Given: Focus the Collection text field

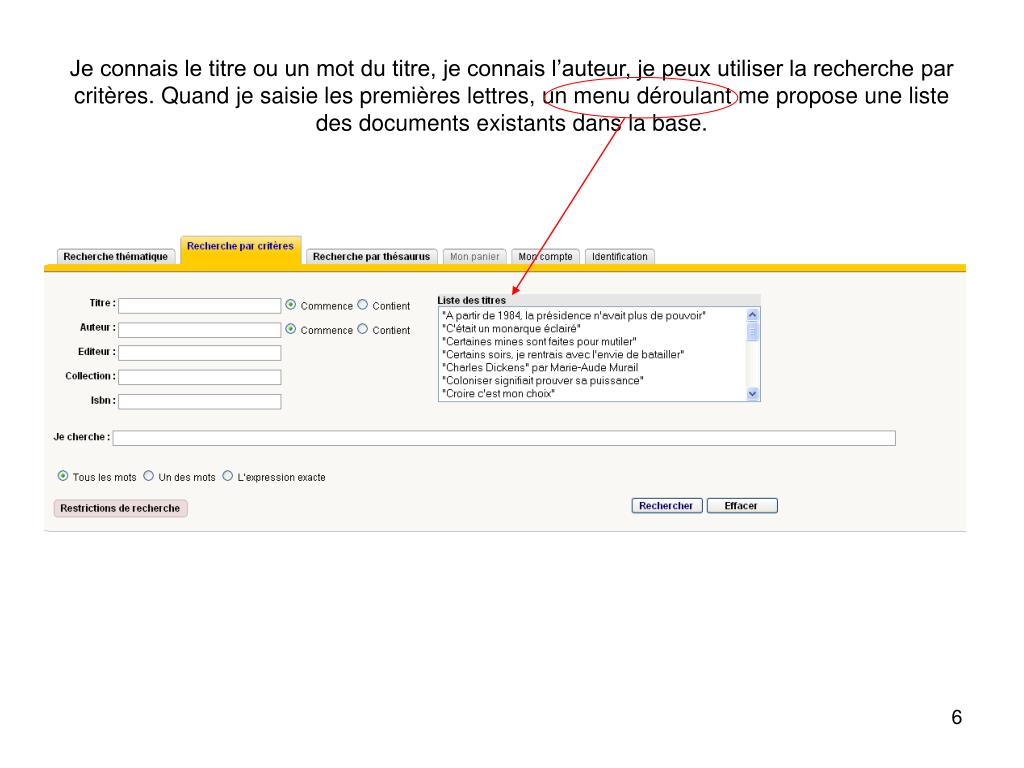Looking at the screenshot, I should 200,377.
